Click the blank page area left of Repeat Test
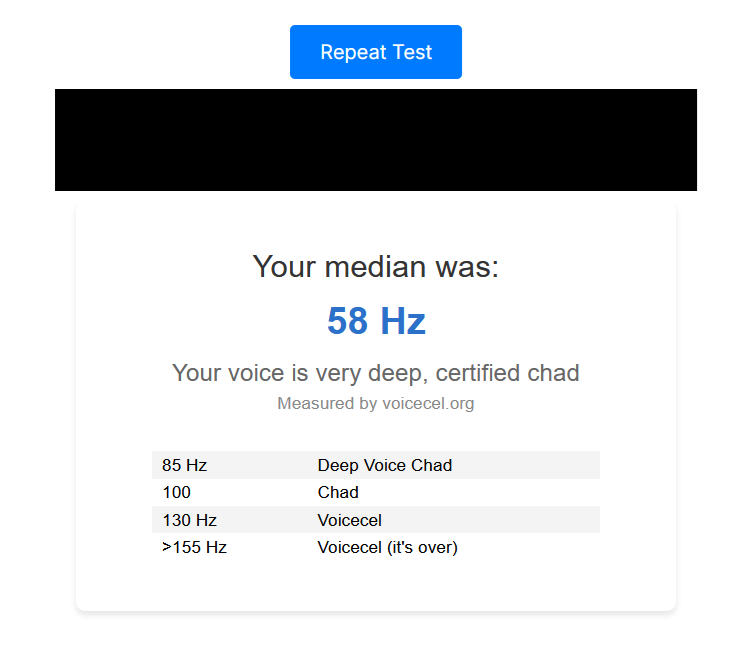The height and width of the screenshot is (665, 738). point(150,52)
